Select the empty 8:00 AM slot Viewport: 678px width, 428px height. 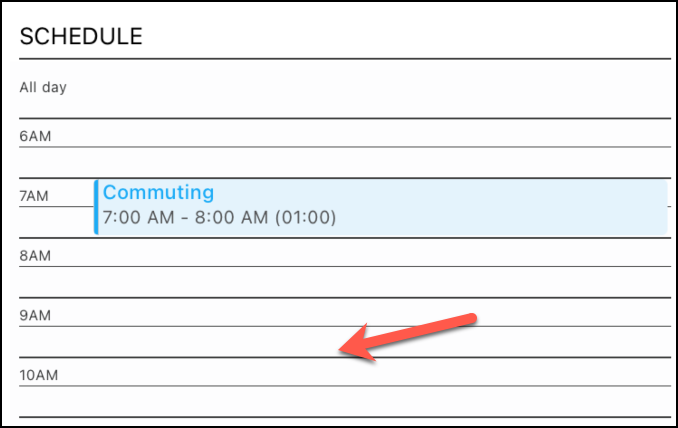tap(345, 252)
